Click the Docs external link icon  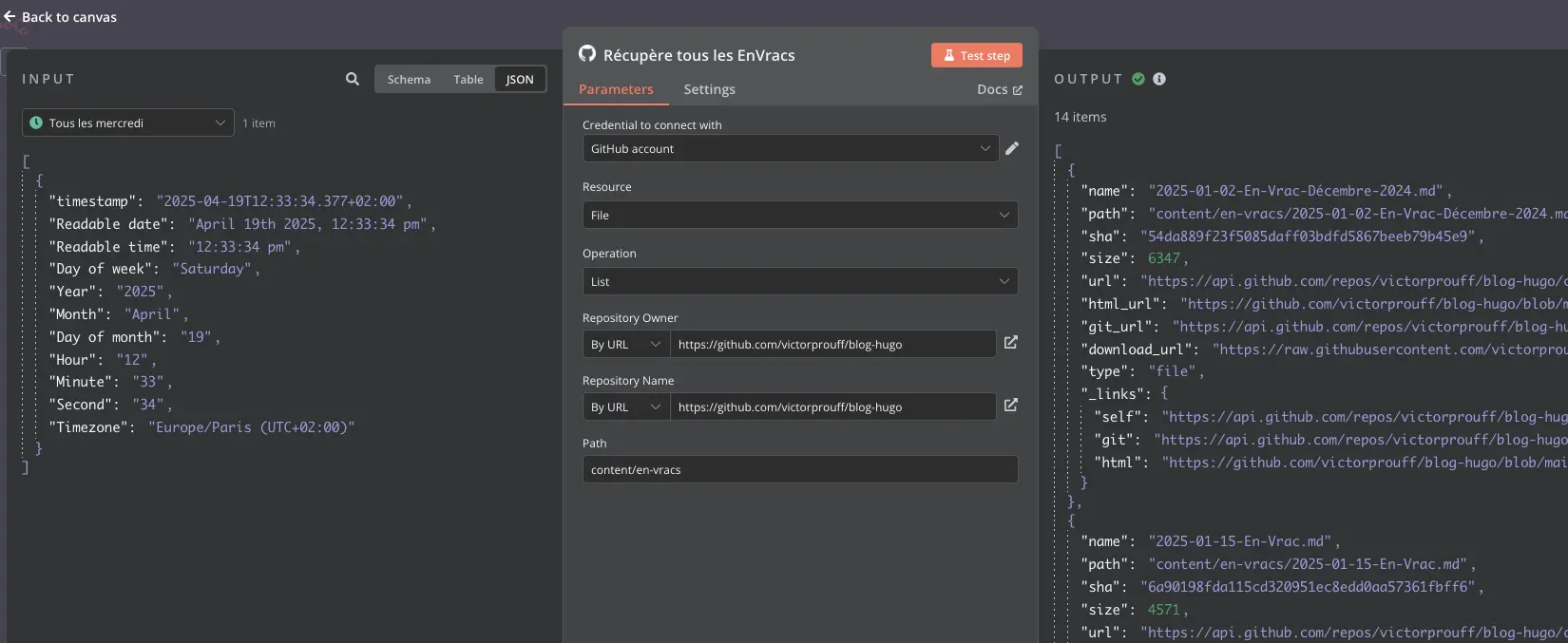click(1018, 90)
